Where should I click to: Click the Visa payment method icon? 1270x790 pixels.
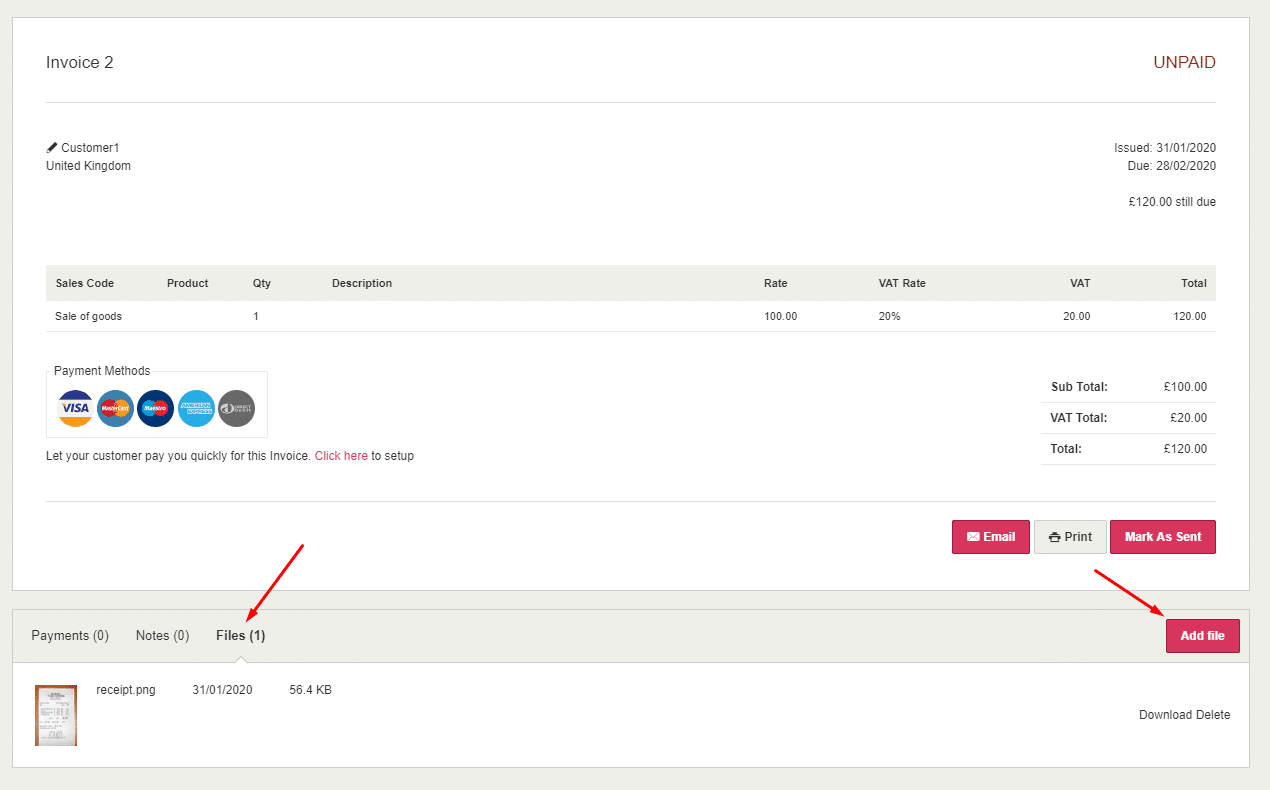[75, 408]
